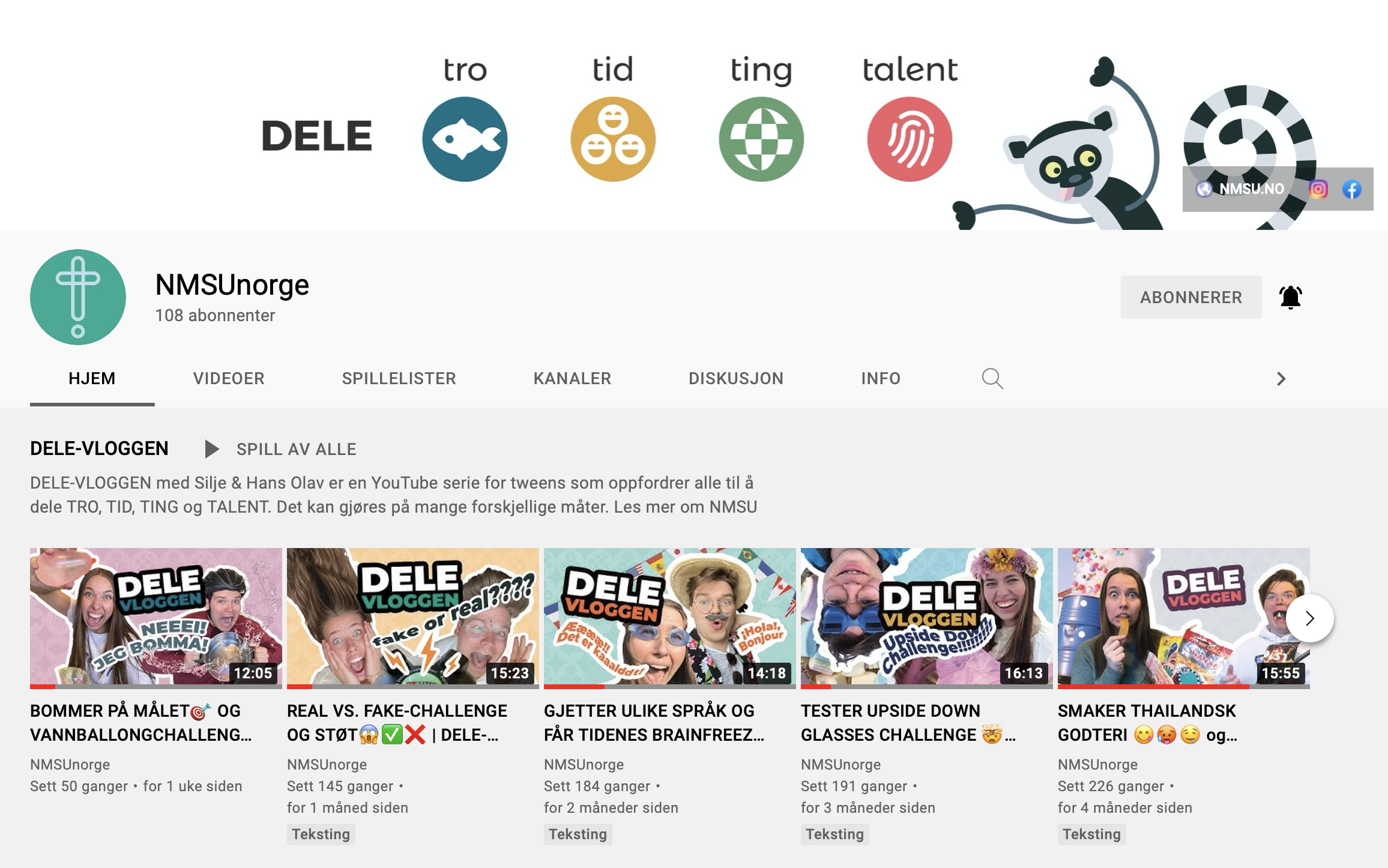This screenshot has height=868, width=1388.
Task: Play the Real vs. Fake-Challenge thumbnail
Action: tap(413, 617)
